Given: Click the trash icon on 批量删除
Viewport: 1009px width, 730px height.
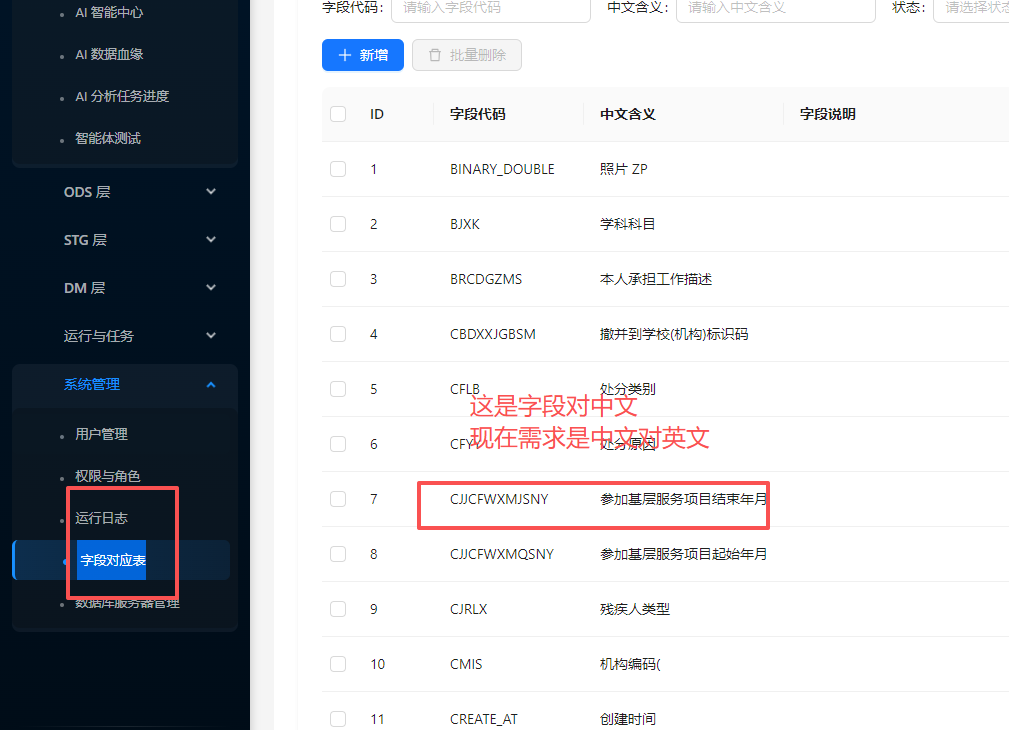Looking at the screenshot, I should pos(435,55).
